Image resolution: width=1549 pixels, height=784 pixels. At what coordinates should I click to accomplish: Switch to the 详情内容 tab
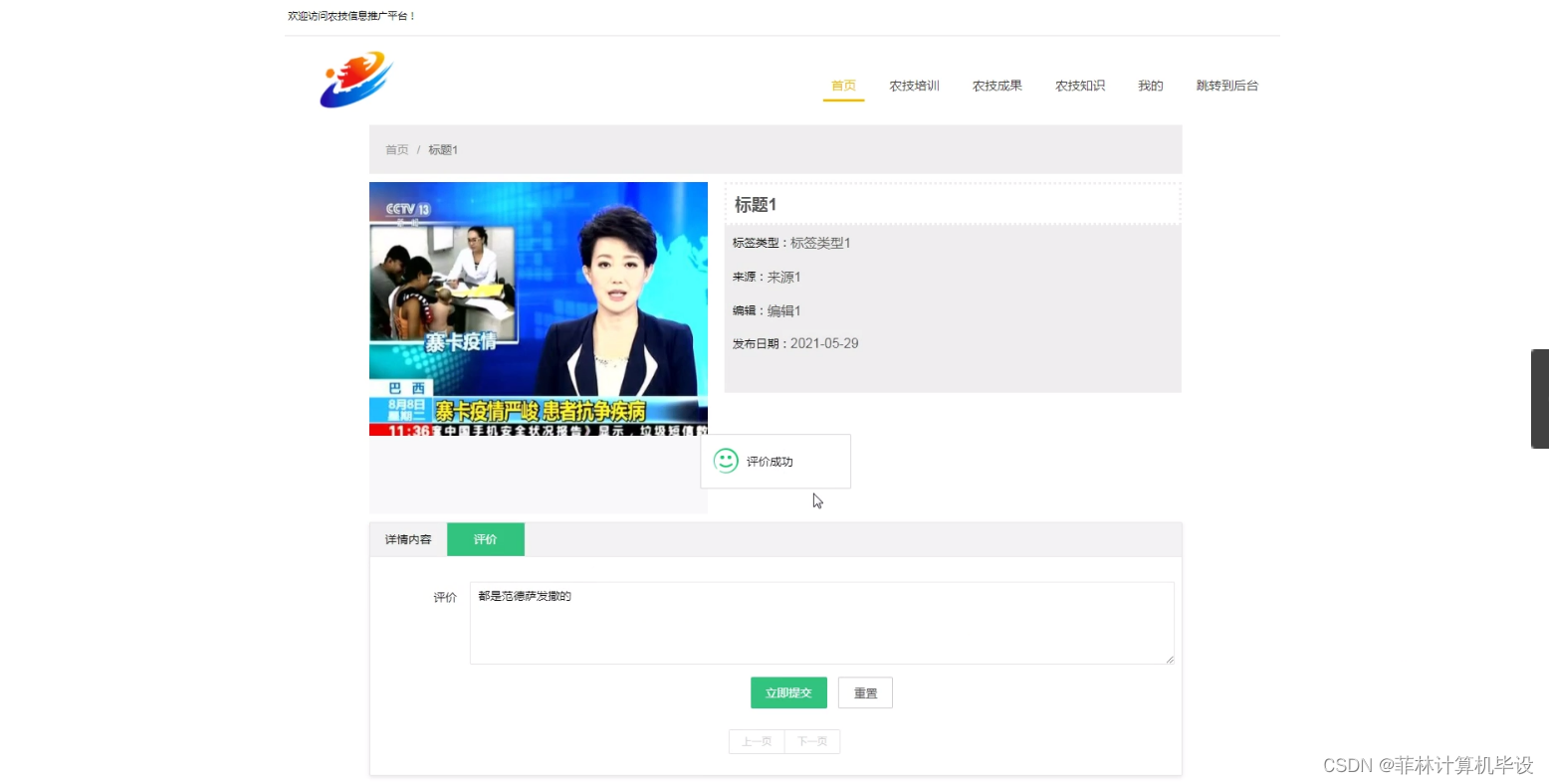(408, 539)
